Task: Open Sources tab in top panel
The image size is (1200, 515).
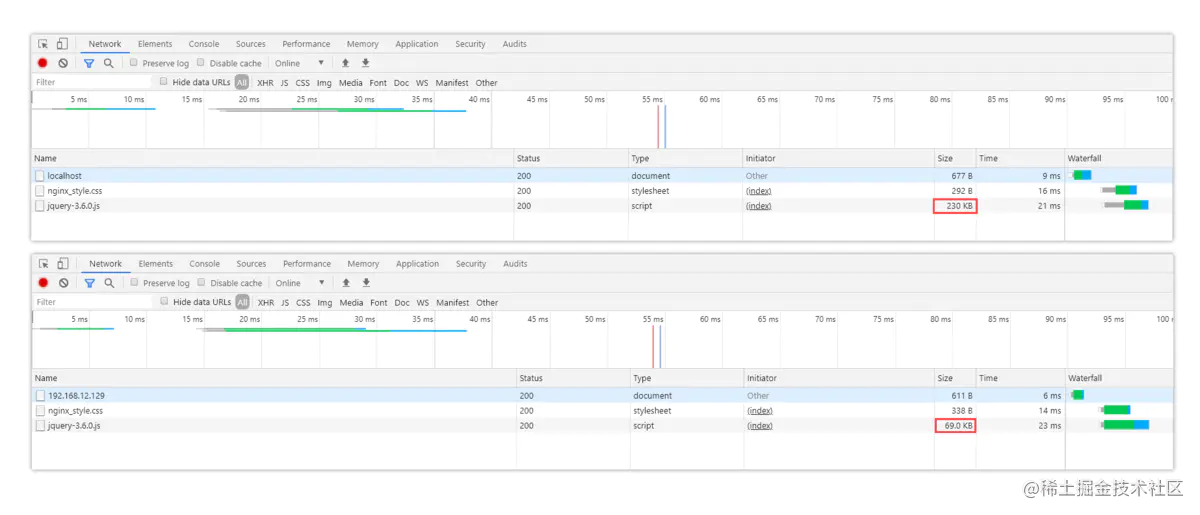Action: (x=251, y=44)
